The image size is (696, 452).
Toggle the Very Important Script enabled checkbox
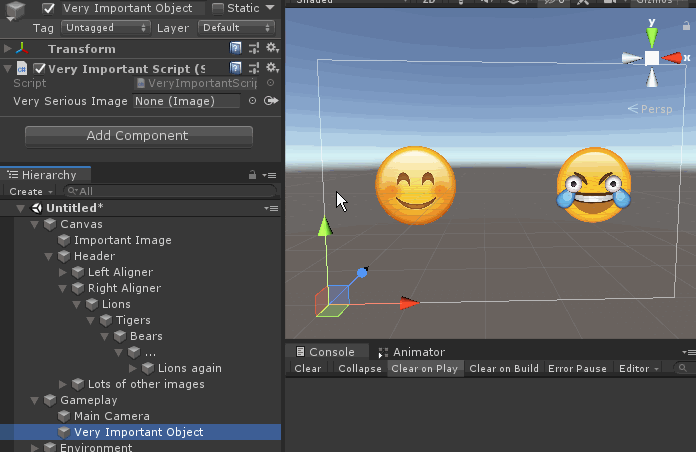pyautogui.click(x=40, y=68)
